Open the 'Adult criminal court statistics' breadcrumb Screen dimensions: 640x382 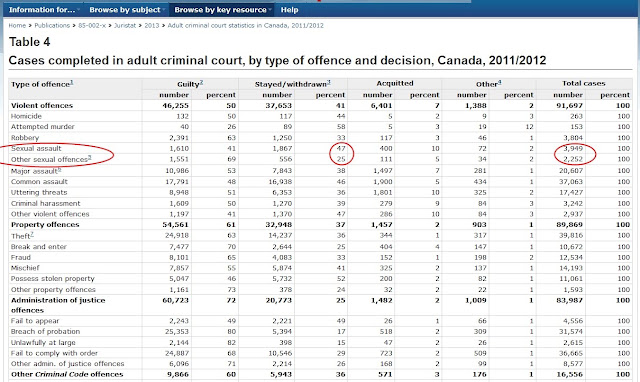pyautogui.click(x=246, y=25)
